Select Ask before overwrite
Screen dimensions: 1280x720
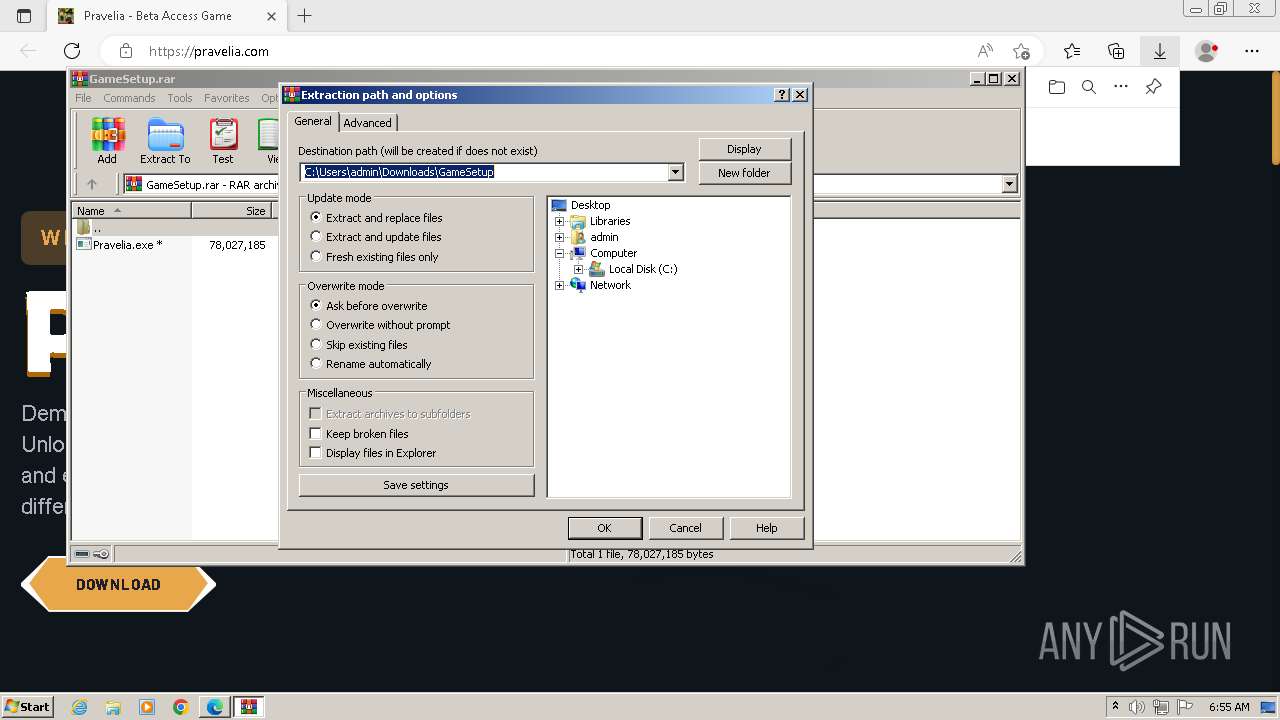coord(369,306)
